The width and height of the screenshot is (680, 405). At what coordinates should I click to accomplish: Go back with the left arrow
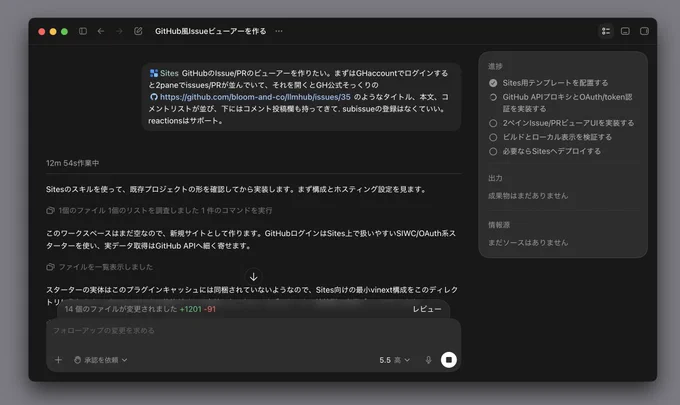101,31
